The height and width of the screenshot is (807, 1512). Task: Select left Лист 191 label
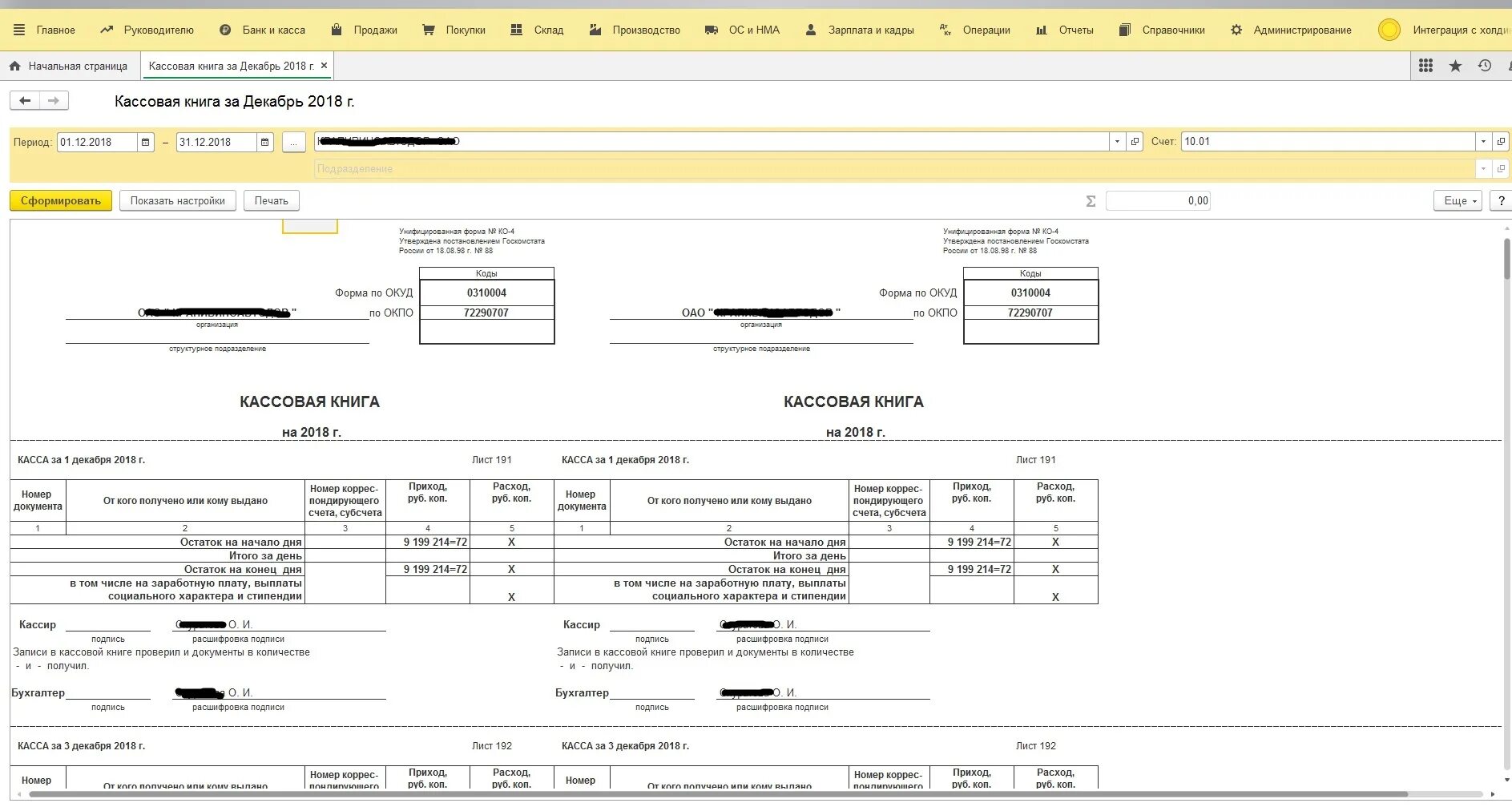coord(492,460)
